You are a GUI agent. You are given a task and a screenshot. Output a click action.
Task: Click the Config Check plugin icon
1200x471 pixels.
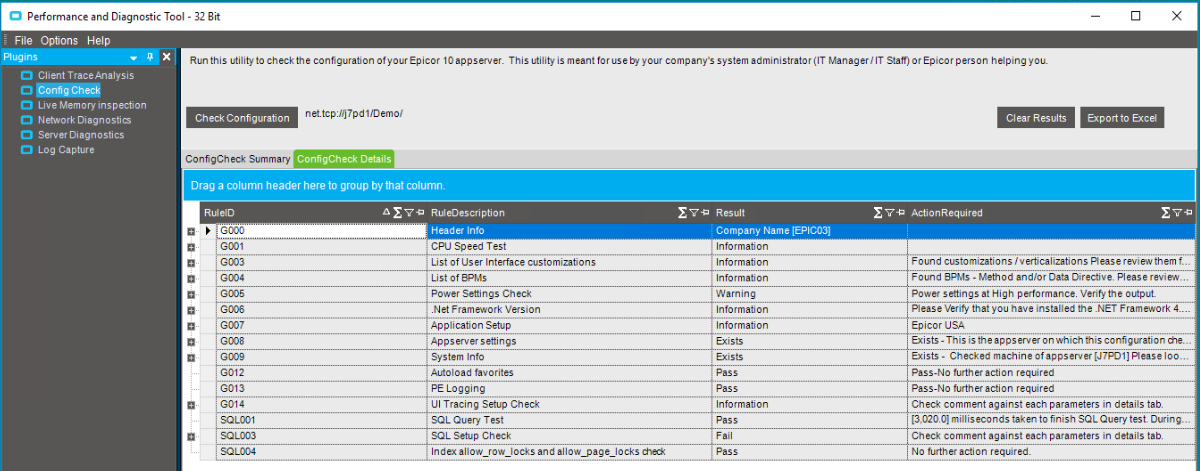pos(27,91)
